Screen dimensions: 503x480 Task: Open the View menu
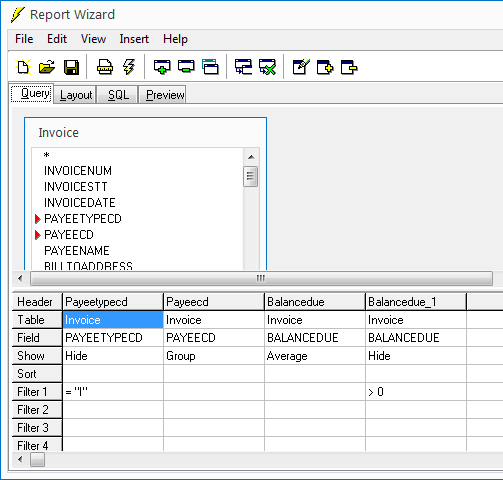click(93, 39)
